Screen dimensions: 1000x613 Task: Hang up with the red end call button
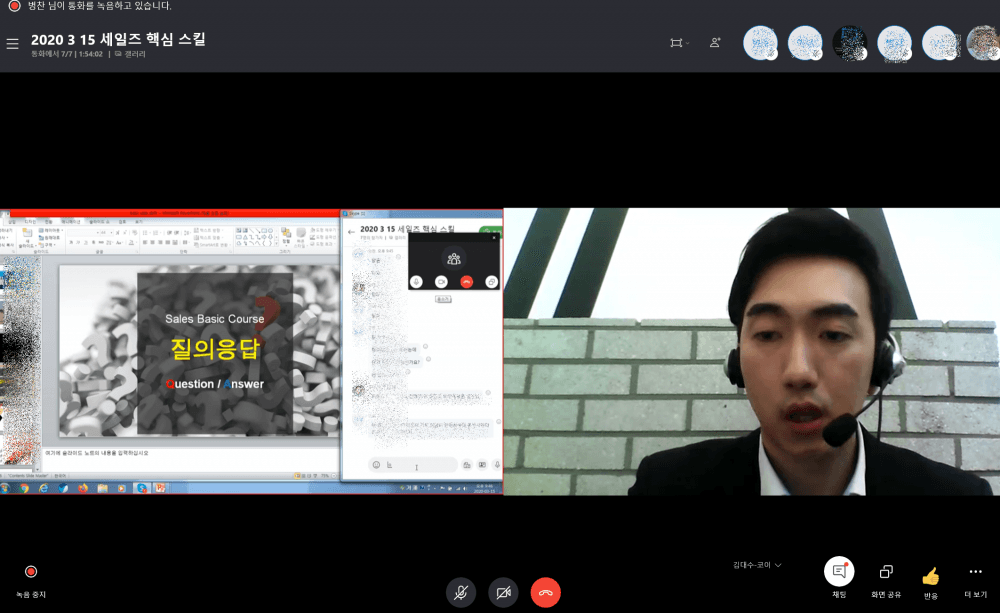pos(545,592)
